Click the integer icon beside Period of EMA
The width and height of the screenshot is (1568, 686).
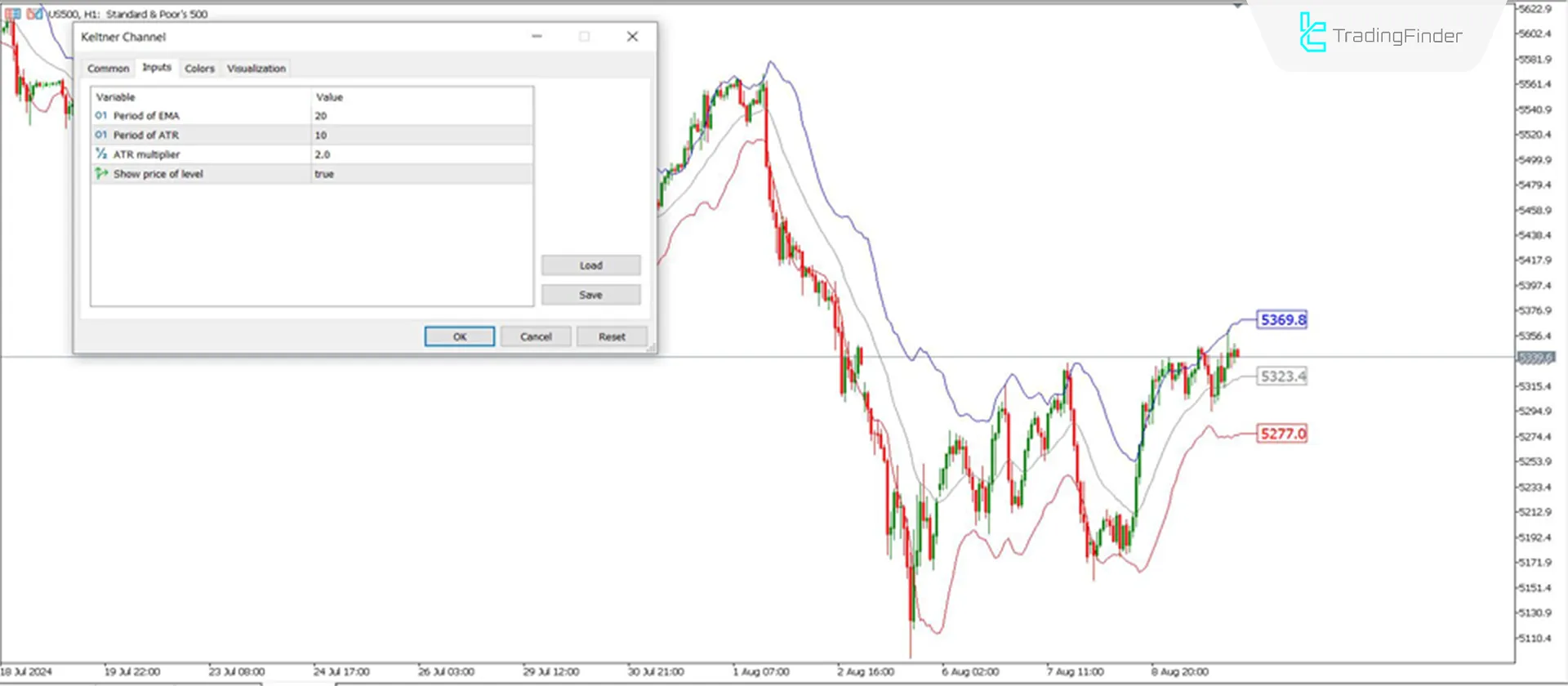(101, 116)
